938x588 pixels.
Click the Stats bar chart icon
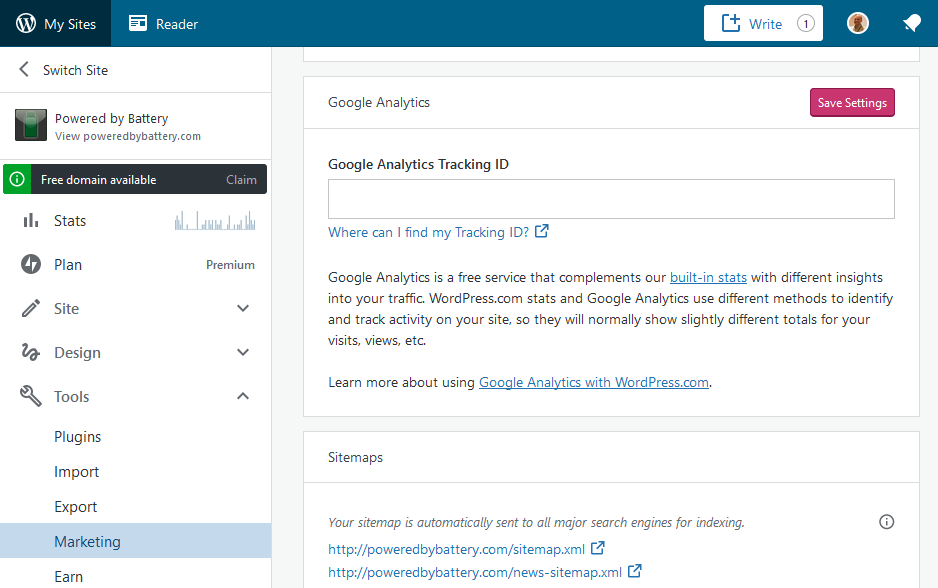coord(31,221)
